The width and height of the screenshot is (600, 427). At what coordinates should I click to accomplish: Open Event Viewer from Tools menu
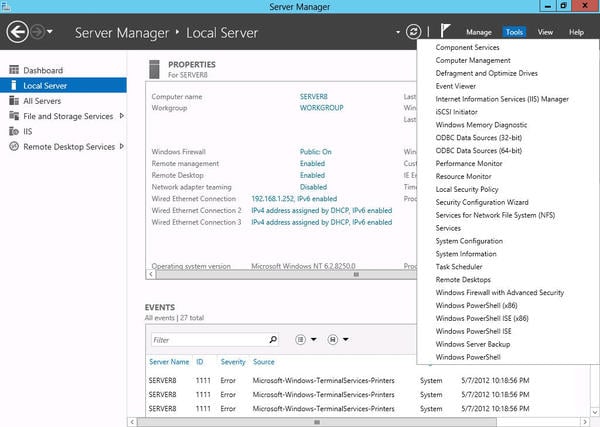(456, 86)
